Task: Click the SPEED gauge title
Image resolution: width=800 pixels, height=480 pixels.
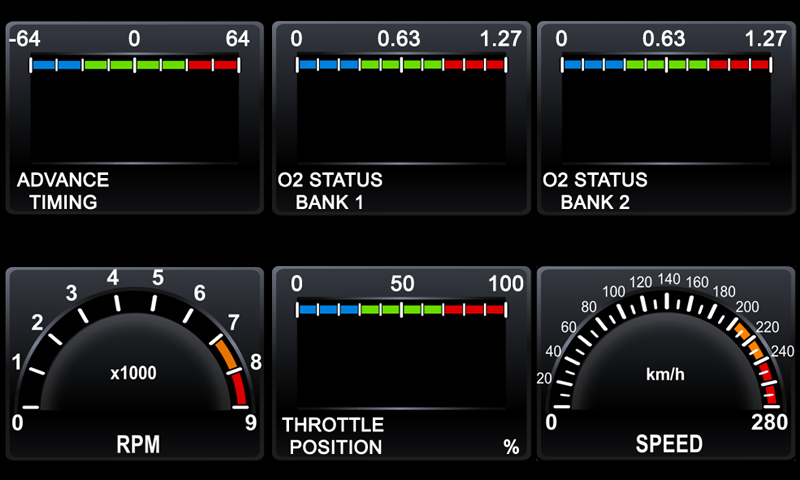Action: coord(669,444)
